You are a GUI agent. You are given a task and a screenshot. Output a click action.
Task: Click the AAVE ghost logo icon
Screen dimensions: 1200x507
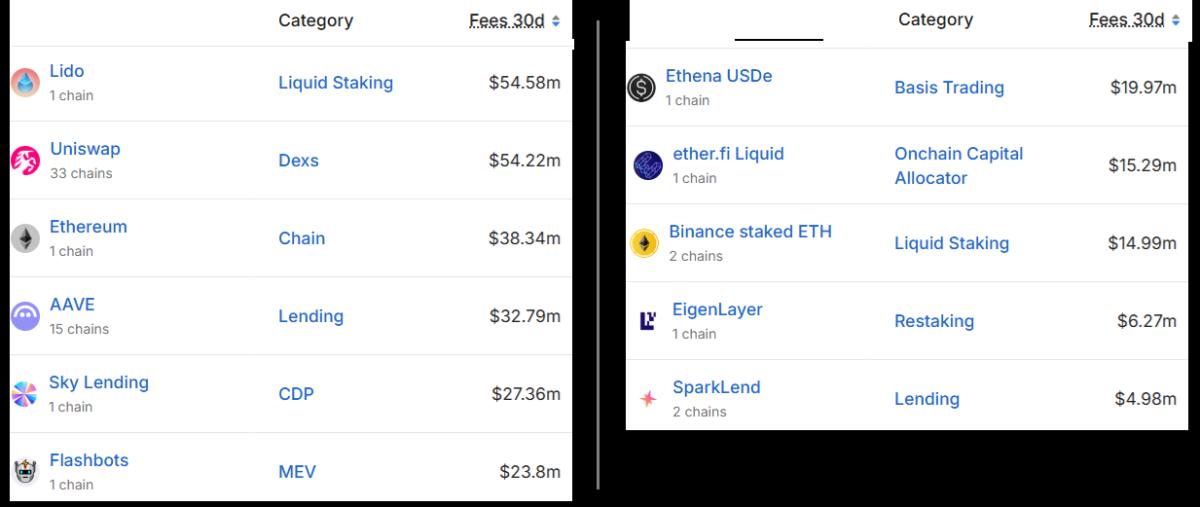click(25, 316)
